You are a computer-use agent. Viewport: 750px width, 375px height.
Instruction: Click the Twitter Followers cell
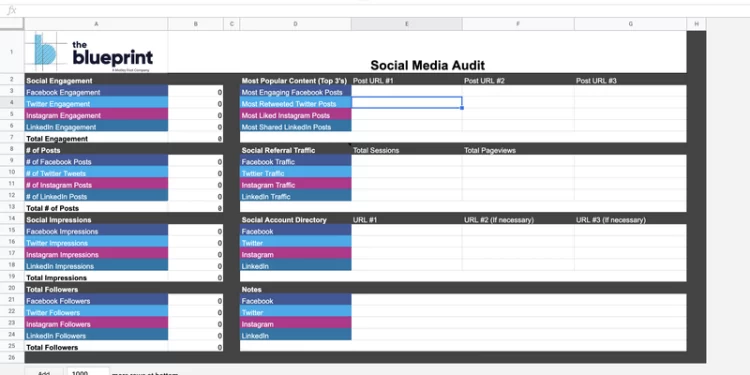(96, 312)
